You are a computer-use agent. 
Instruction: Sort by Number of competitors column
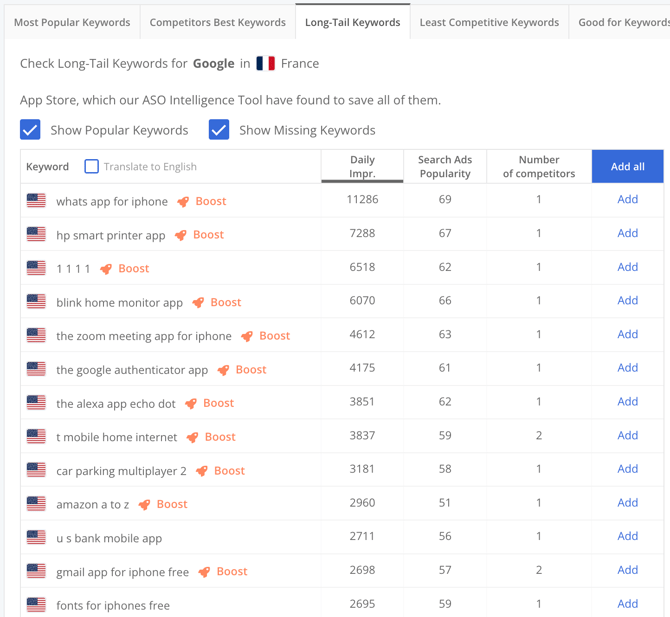[538, 166]
